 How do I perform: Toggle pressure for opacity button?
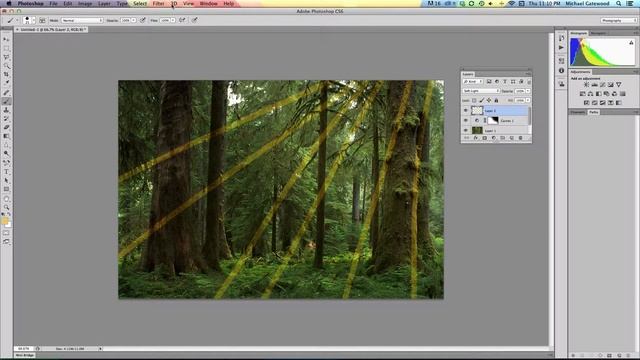coord(143,20)
